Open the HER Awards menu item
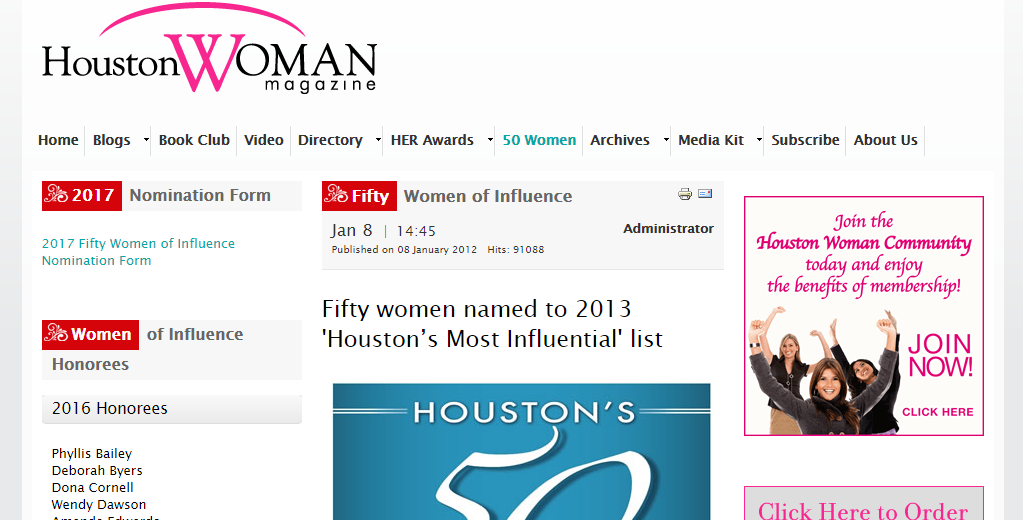Image resolution: width=1023 pixels, height=520 pixels. [432, 140]
